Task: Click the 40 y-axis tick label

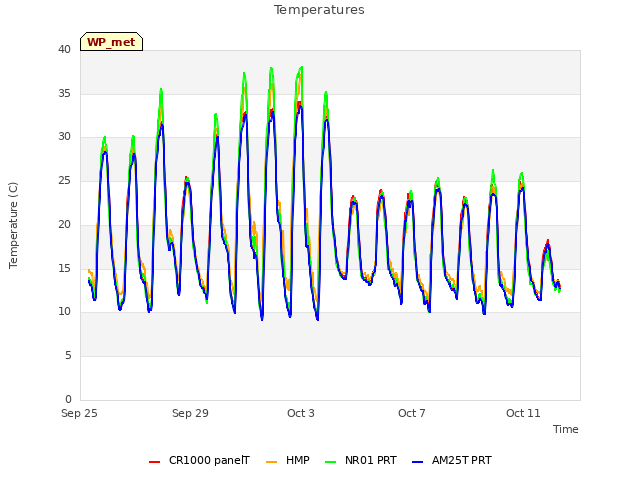Action: [x=64, y=50]
